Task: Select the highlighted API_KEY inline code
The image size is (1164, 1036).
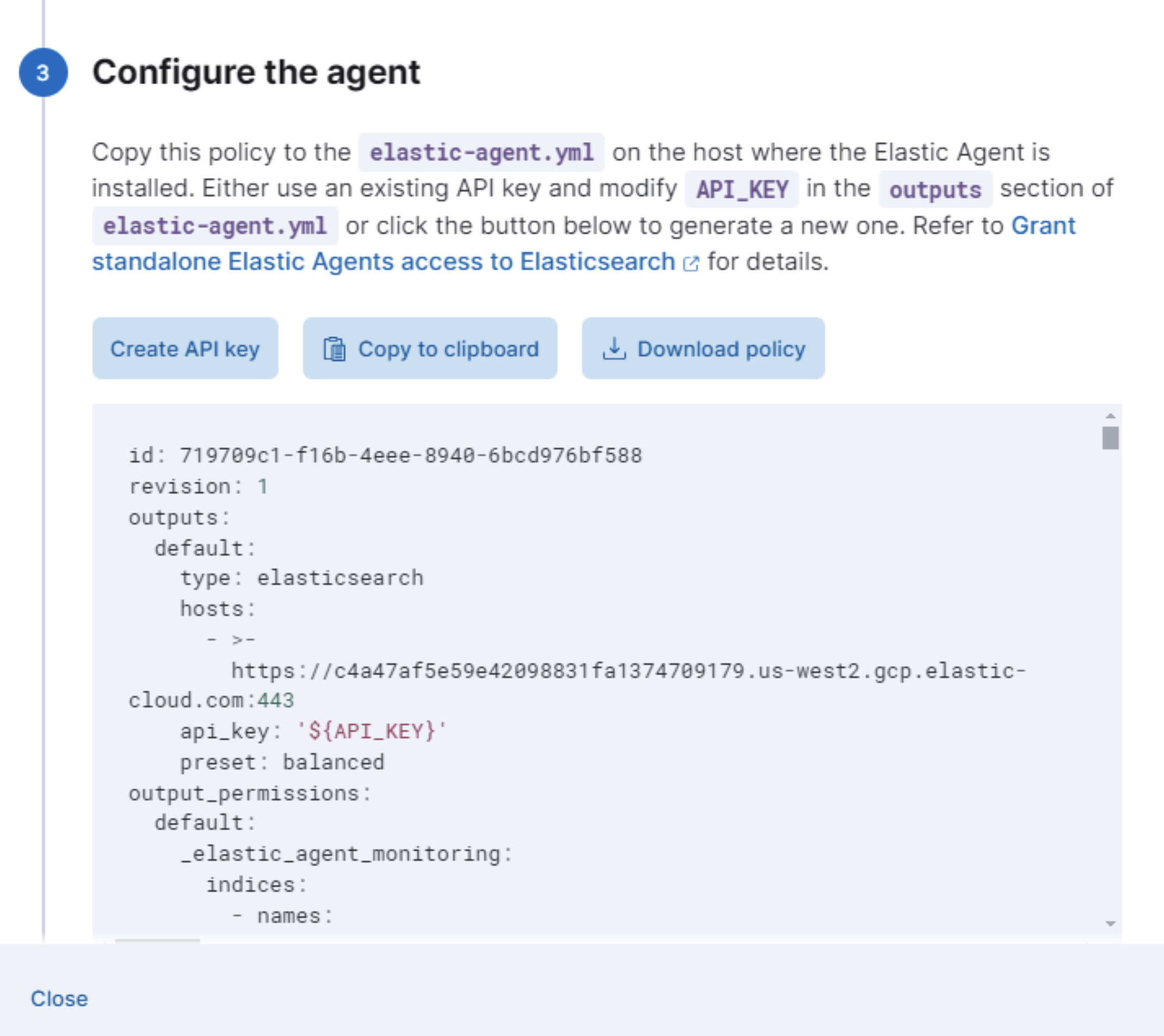Action: (741, 189)
